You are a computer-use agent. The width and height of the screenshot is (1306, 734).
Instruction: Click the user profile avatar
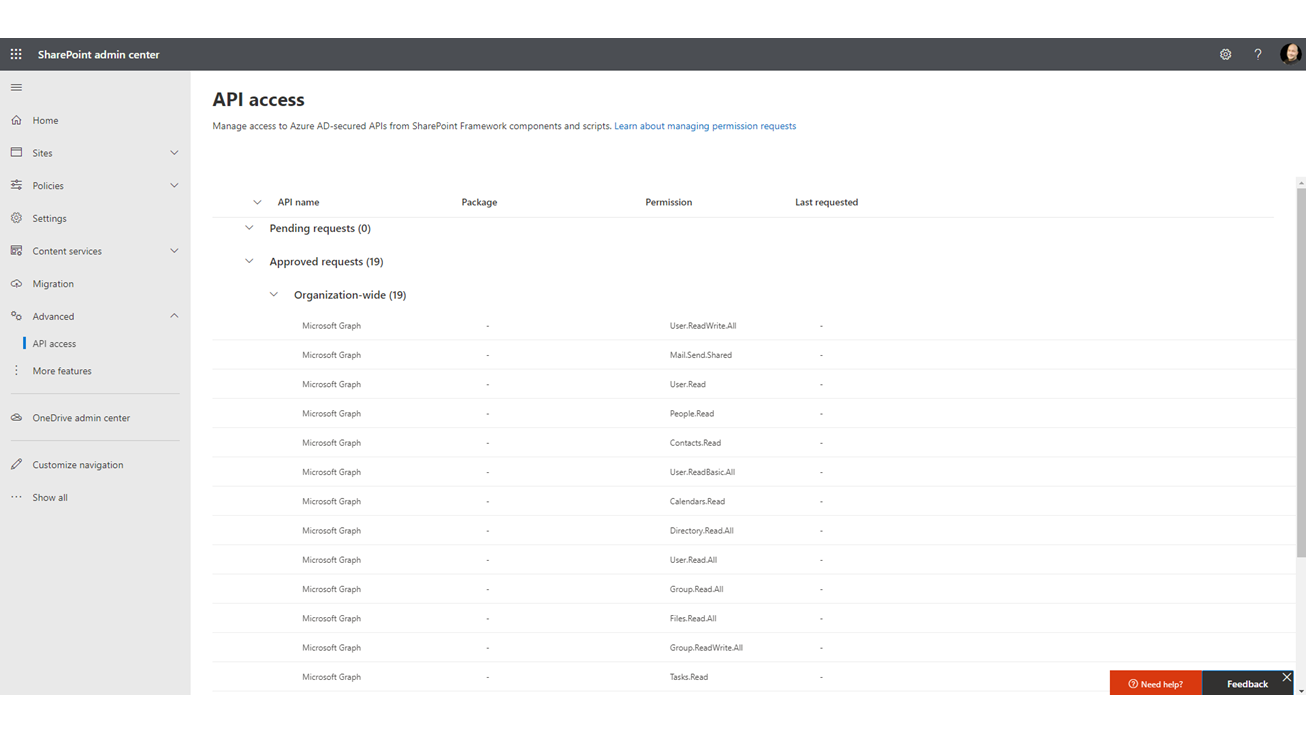(x=1290, y=54)
